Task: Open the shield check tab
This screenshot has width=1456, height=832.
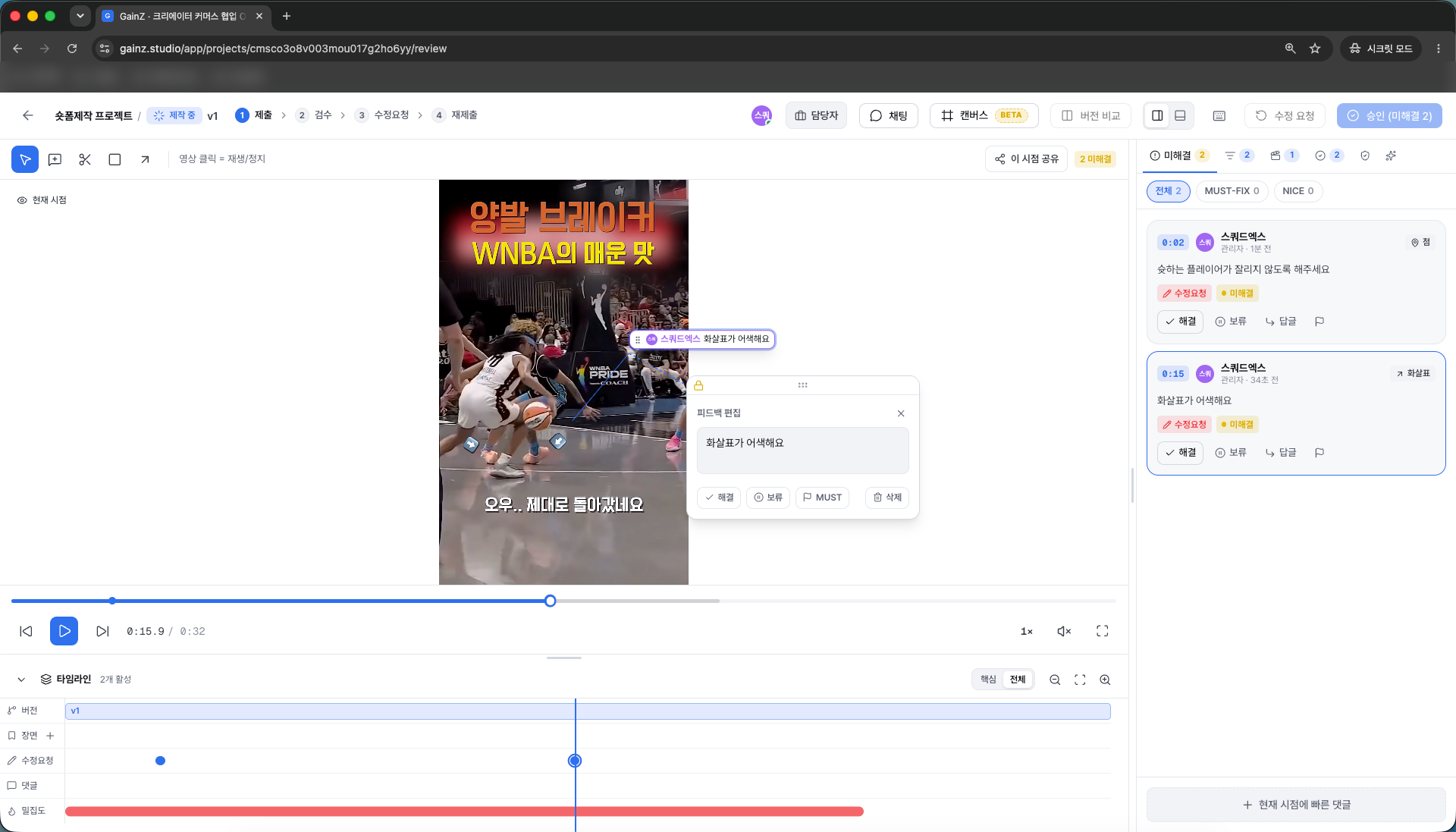Action: pos(1365,155)
